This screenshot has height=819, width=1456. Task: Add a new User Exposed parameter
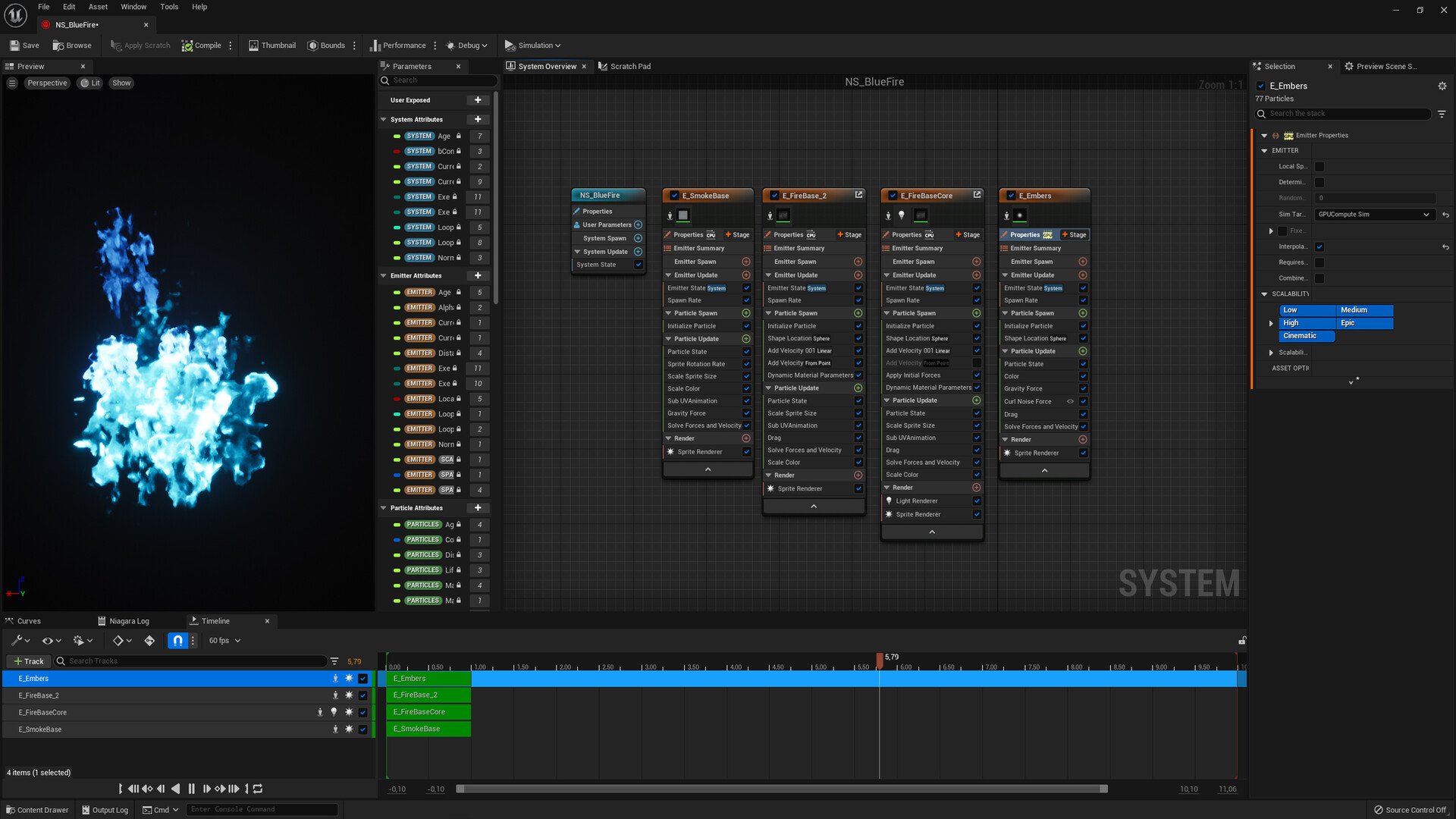point(478,100)
